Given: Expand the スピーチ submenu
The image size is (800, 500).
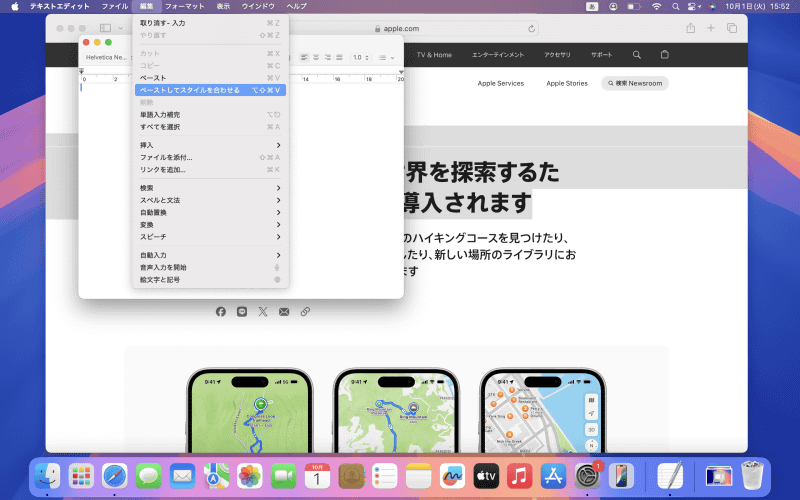Looking at the screenshot, I should point(210,237).
